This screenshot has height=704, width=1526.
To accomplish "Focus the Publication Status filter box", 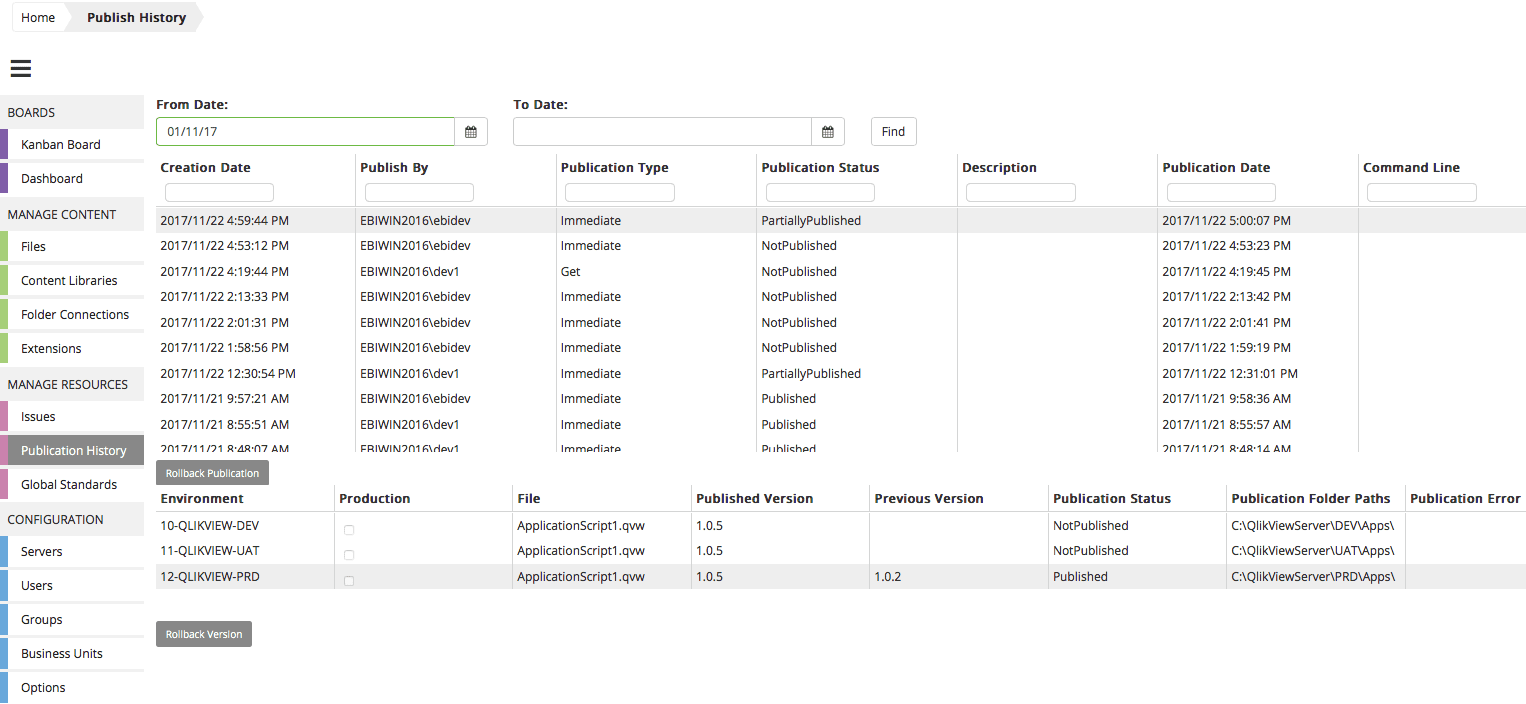I will (820, 192).
